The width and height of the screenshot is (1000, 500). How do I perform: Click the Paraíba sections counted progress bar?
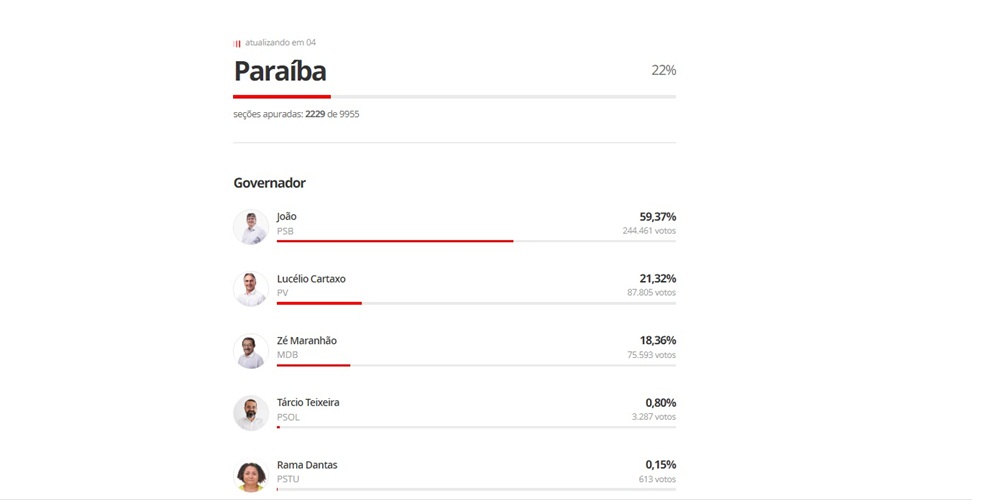(454, 97)
